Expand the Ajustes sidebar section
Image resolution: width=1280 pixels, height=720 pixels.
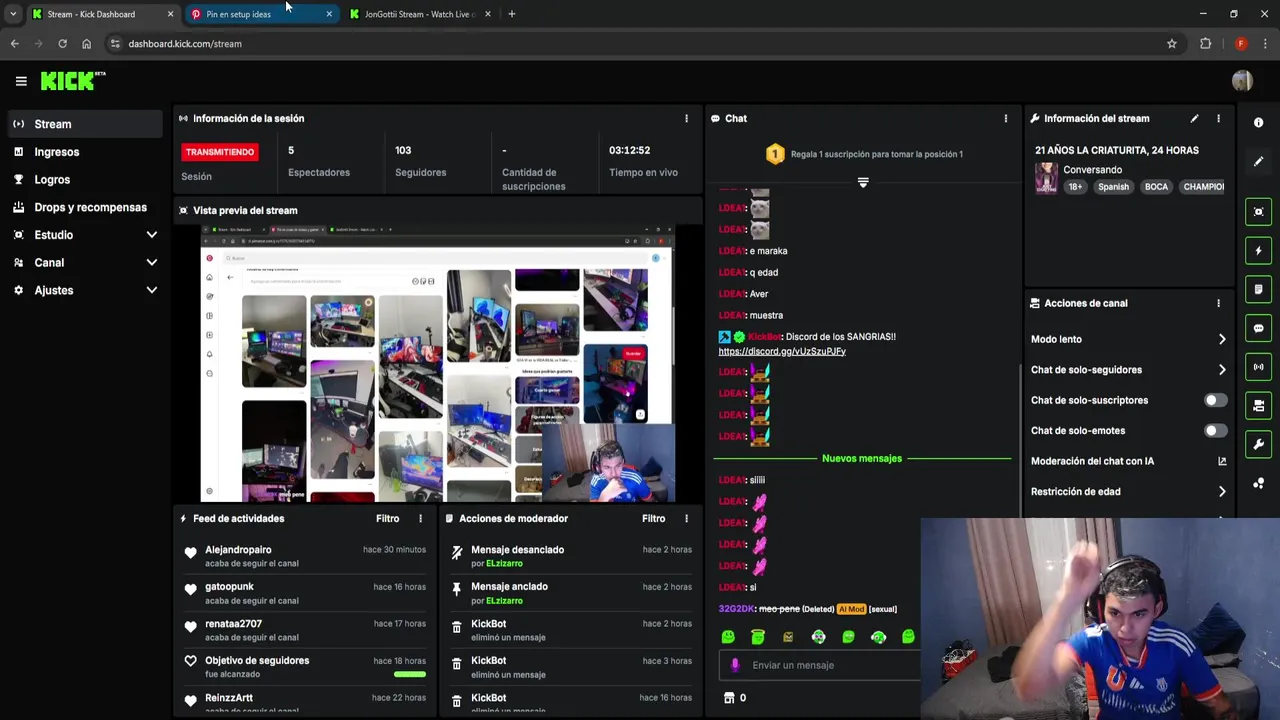tap(151, 290)
